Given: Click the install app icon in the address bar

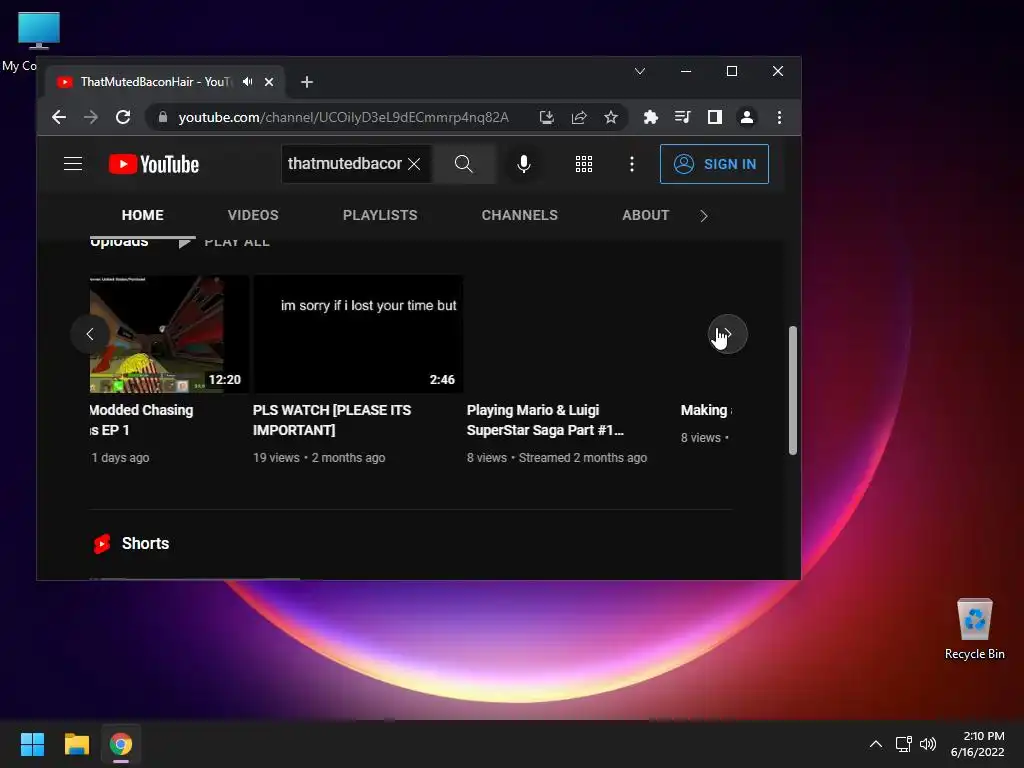Looking at the screenshot, I should click(x=547, y=117).
